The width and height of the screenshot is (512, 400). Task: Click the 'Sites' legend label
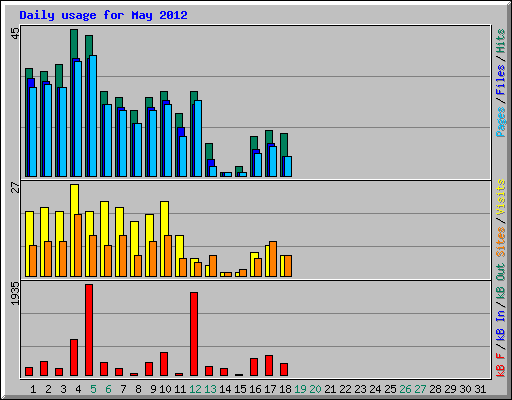pos(501,242)
